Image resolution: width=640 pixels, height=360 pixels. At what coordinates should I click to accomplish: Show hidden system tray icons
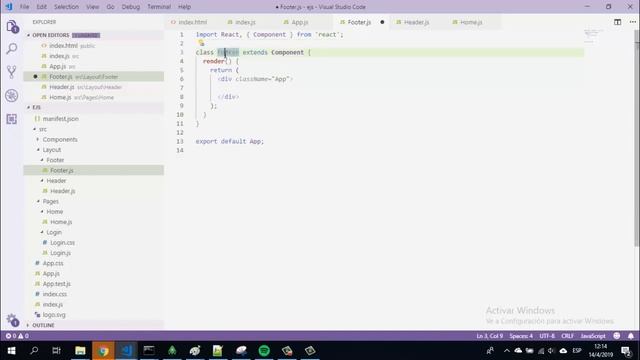pyautogui.click(x=507, y=351)
